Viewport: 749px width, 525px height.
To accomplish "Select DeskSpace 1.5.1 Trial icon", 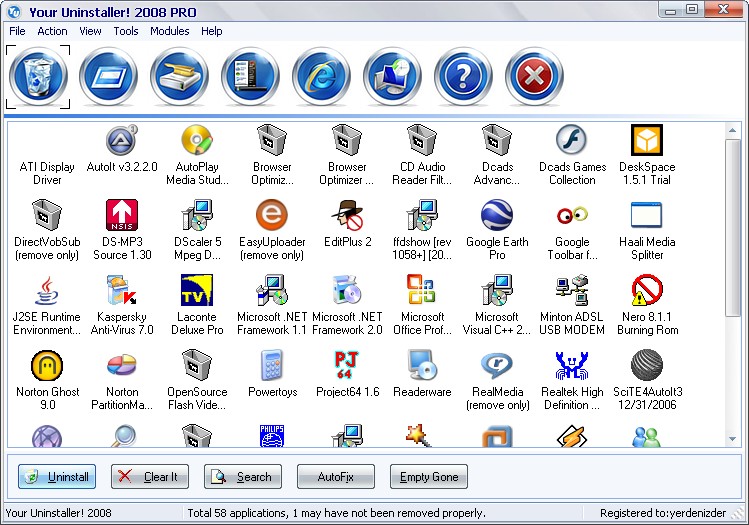I will pos(647,140).
